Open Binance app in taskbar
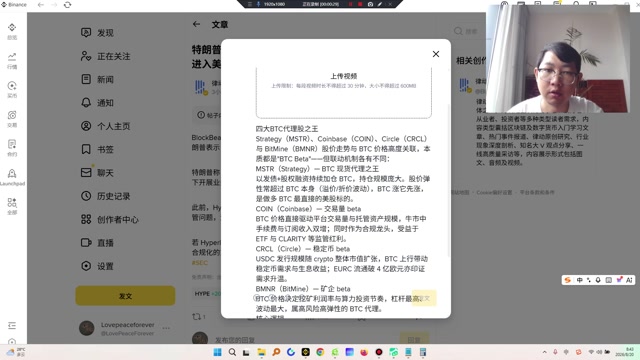The width and height of the screenshot is (640, 360). (x=305, y=352)
